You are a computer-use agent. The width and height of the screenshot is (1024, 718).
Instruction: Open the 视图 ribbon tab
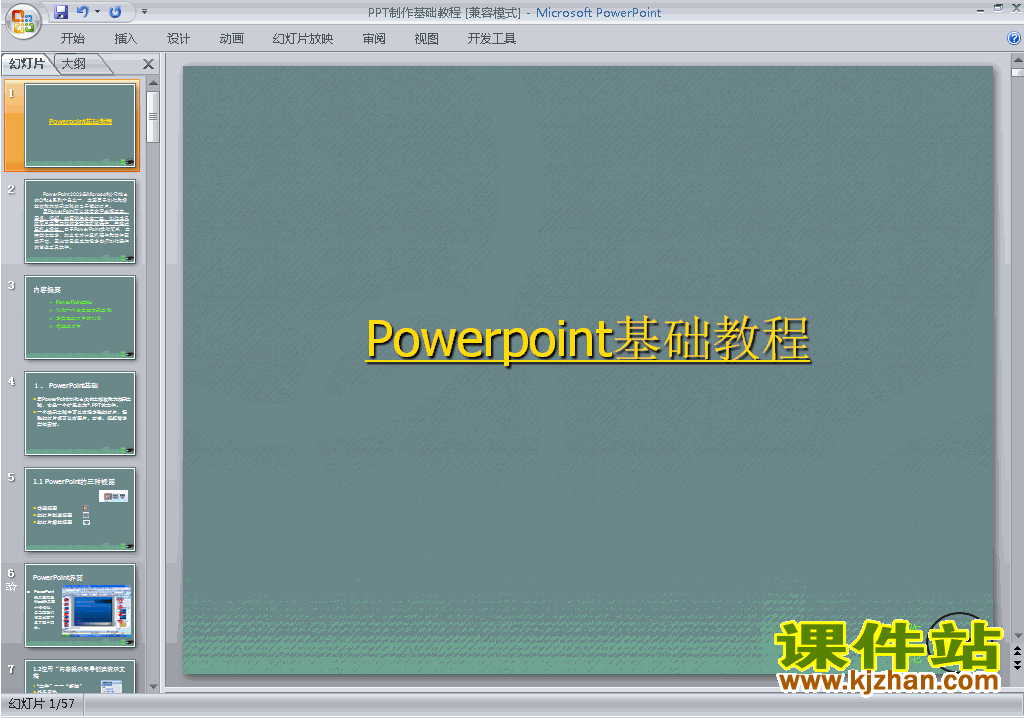point(426,39)
